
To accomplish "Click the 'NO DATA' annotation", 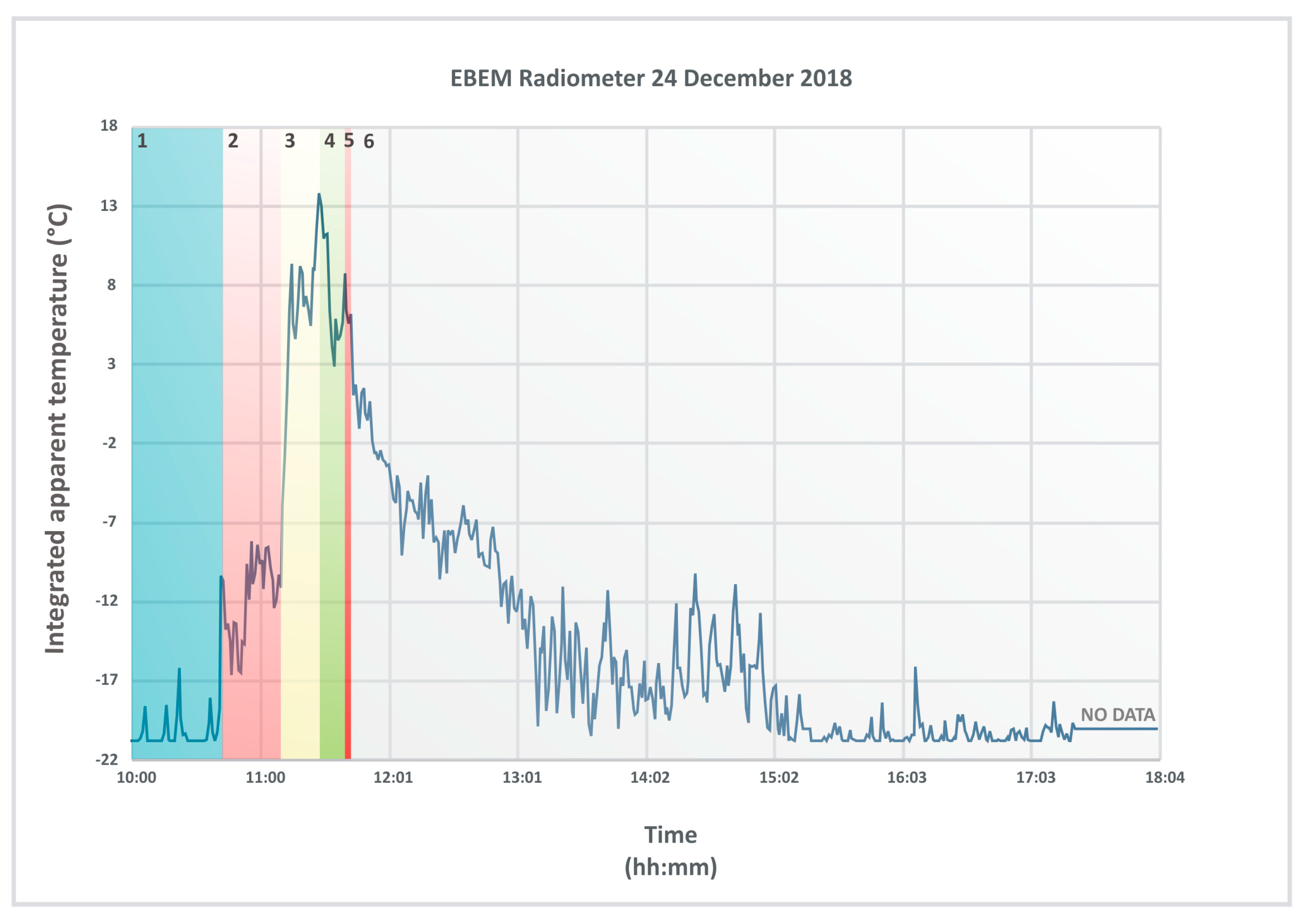I will (1117, 714).
